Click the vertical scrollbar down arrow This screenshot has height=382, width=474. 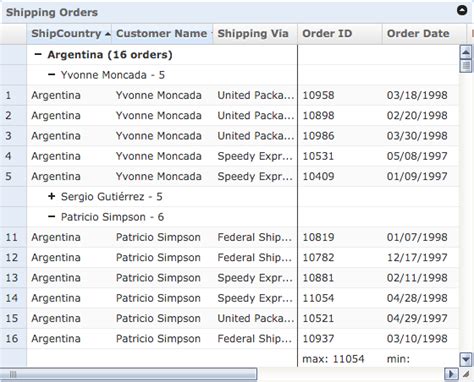click(466, 359)
